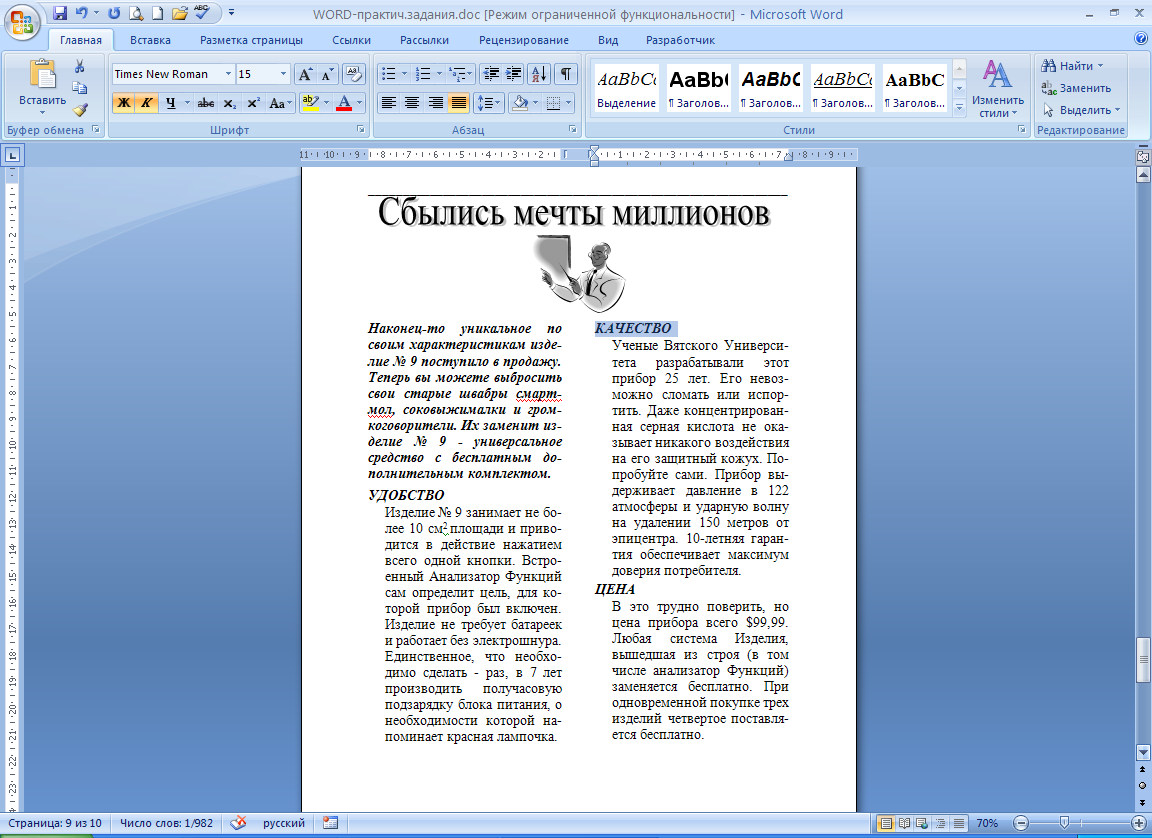Increase paragraph indent
The height and width of the screenshot is (838, 1152).
pyautogui.click(x=514, y=74)
